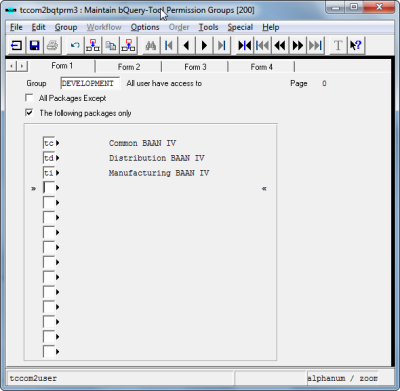Click the insert record toolbar icon
The image size is (400, 391).
93,45
